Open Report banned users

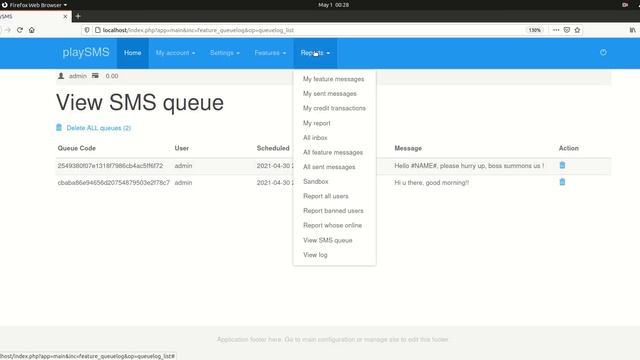[333, 211]
